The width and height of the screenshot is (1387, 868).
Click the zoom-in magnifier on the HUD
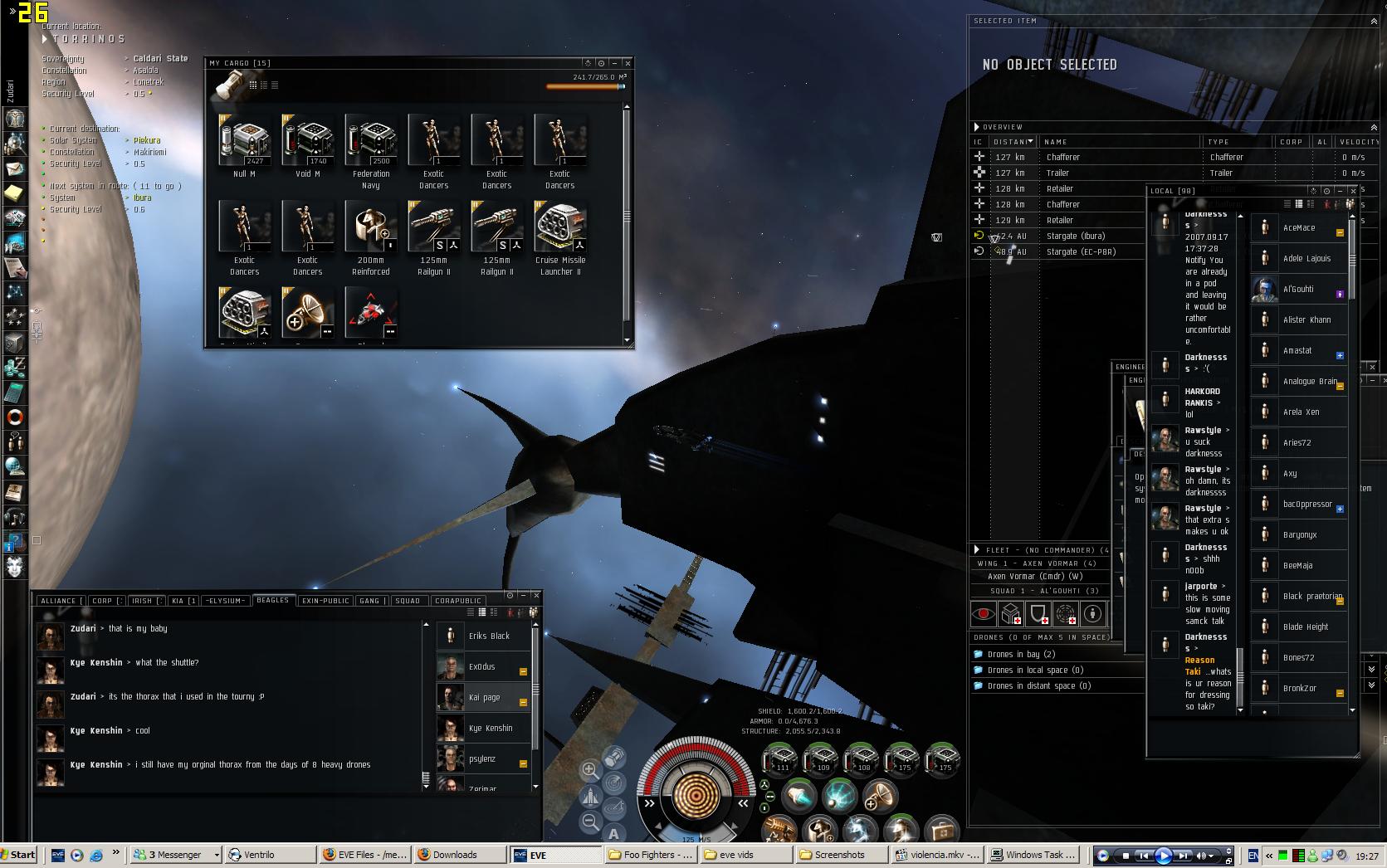tap(590, 769)
